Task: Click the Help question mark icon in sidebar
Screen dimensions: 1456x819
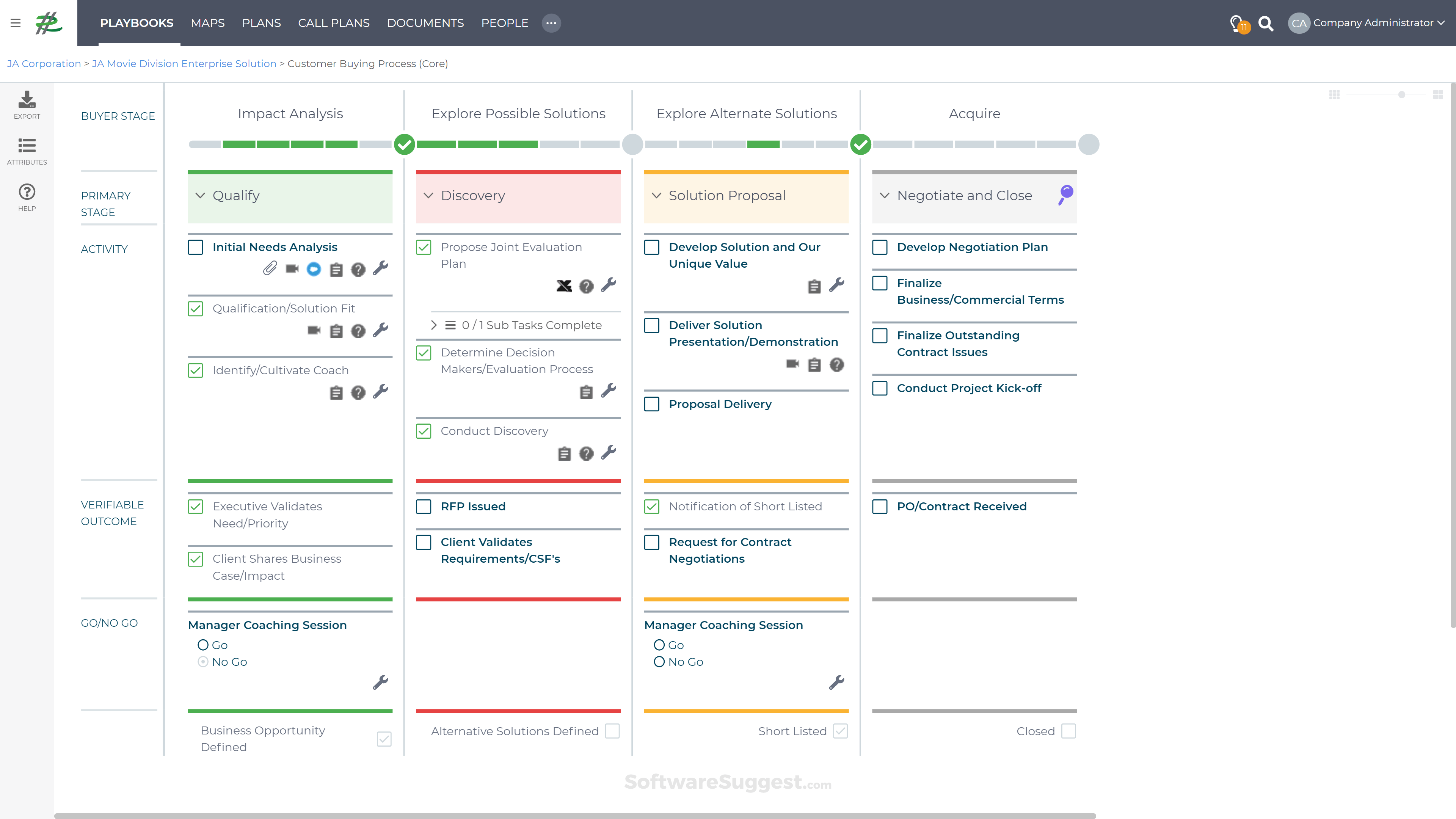Action: [x=27, y=192]
